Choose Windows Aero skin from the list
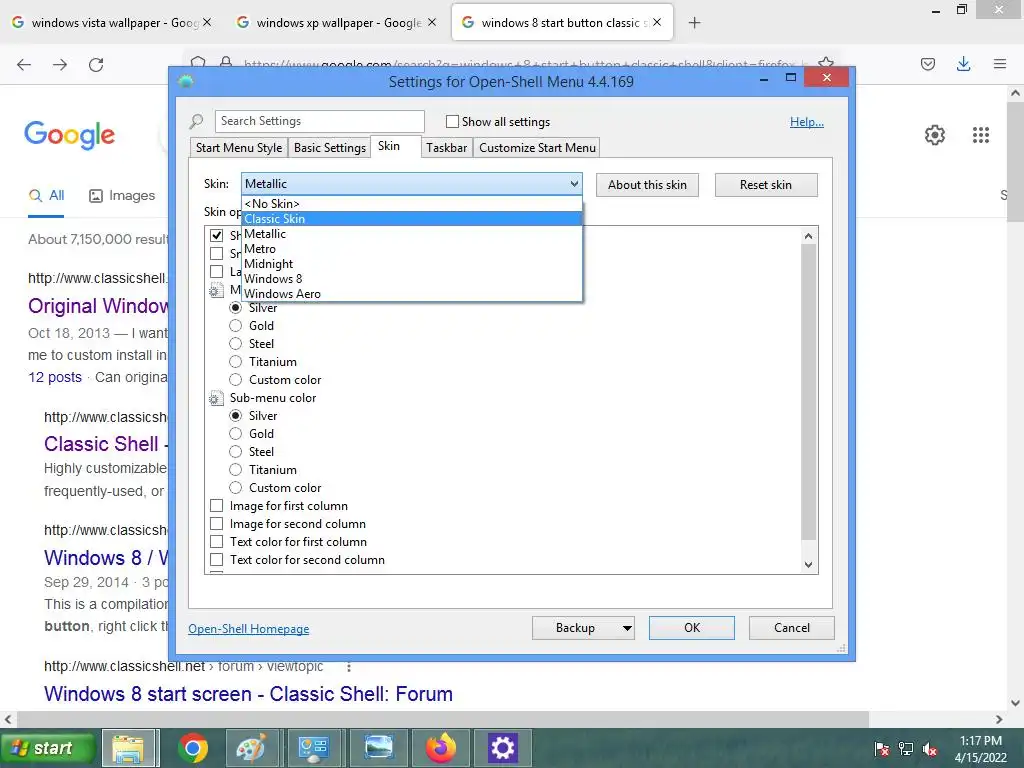The image size is (1024, 768). (411, 294)
